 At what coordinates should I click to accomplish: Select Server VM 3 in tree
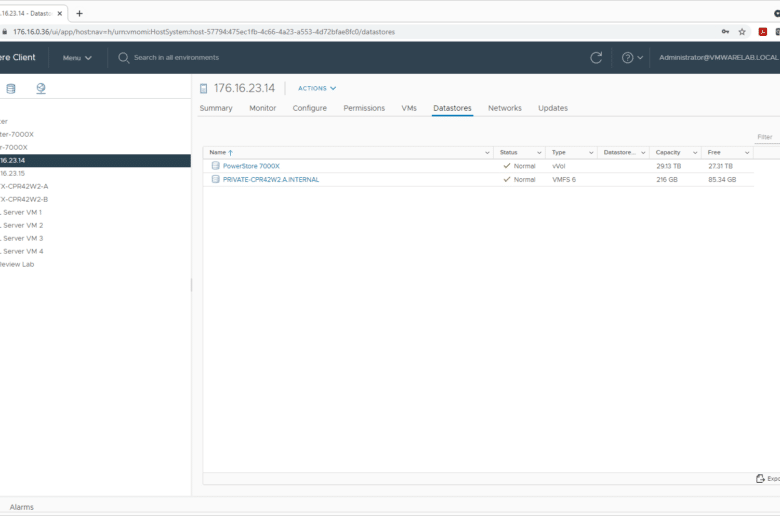22,238
